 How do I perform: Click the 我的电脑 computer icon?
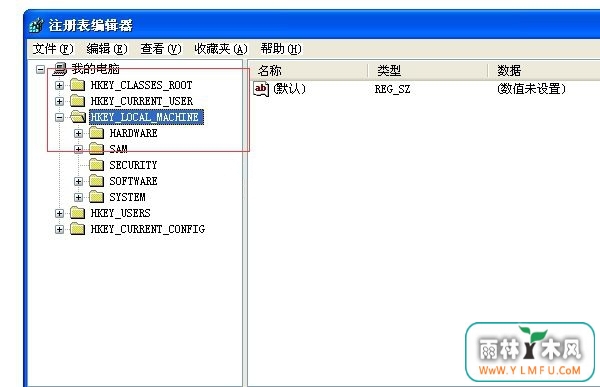[x=60, y=69]
